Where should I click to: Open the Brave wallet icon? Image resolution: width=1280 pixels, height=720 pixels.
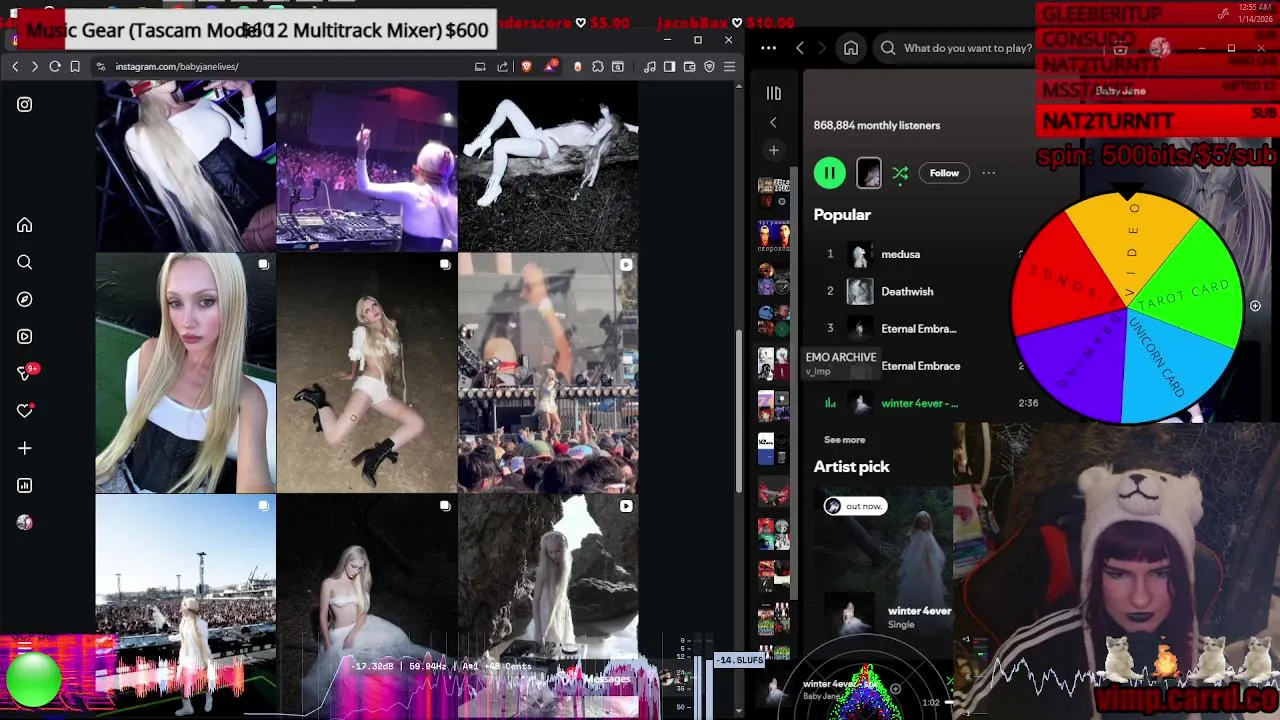(689, 67)
